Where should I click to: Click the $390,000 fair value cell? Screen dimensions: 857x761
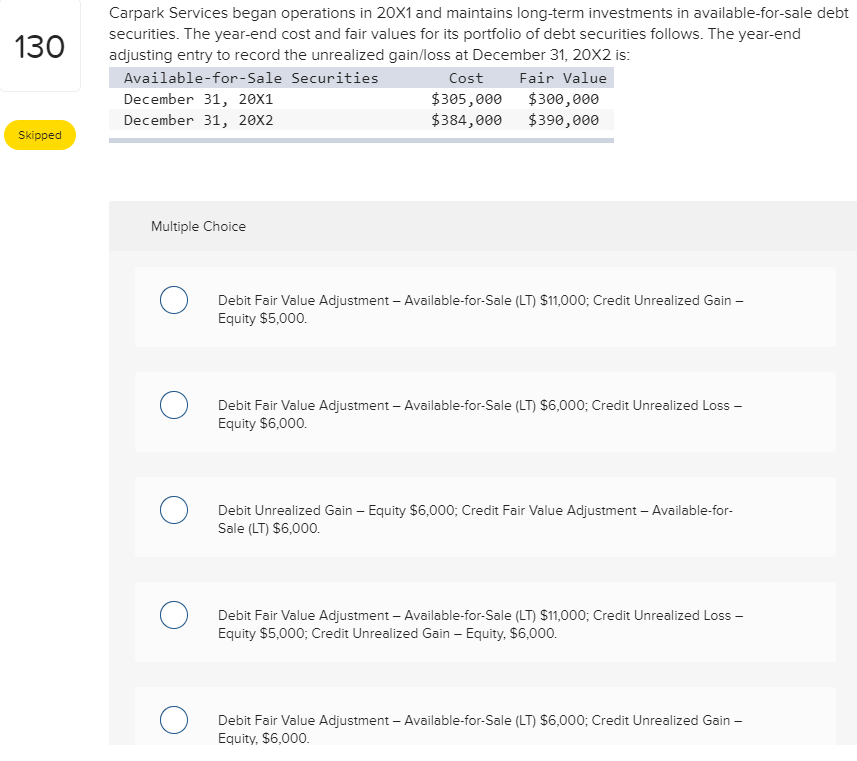[x=563, y=120]
